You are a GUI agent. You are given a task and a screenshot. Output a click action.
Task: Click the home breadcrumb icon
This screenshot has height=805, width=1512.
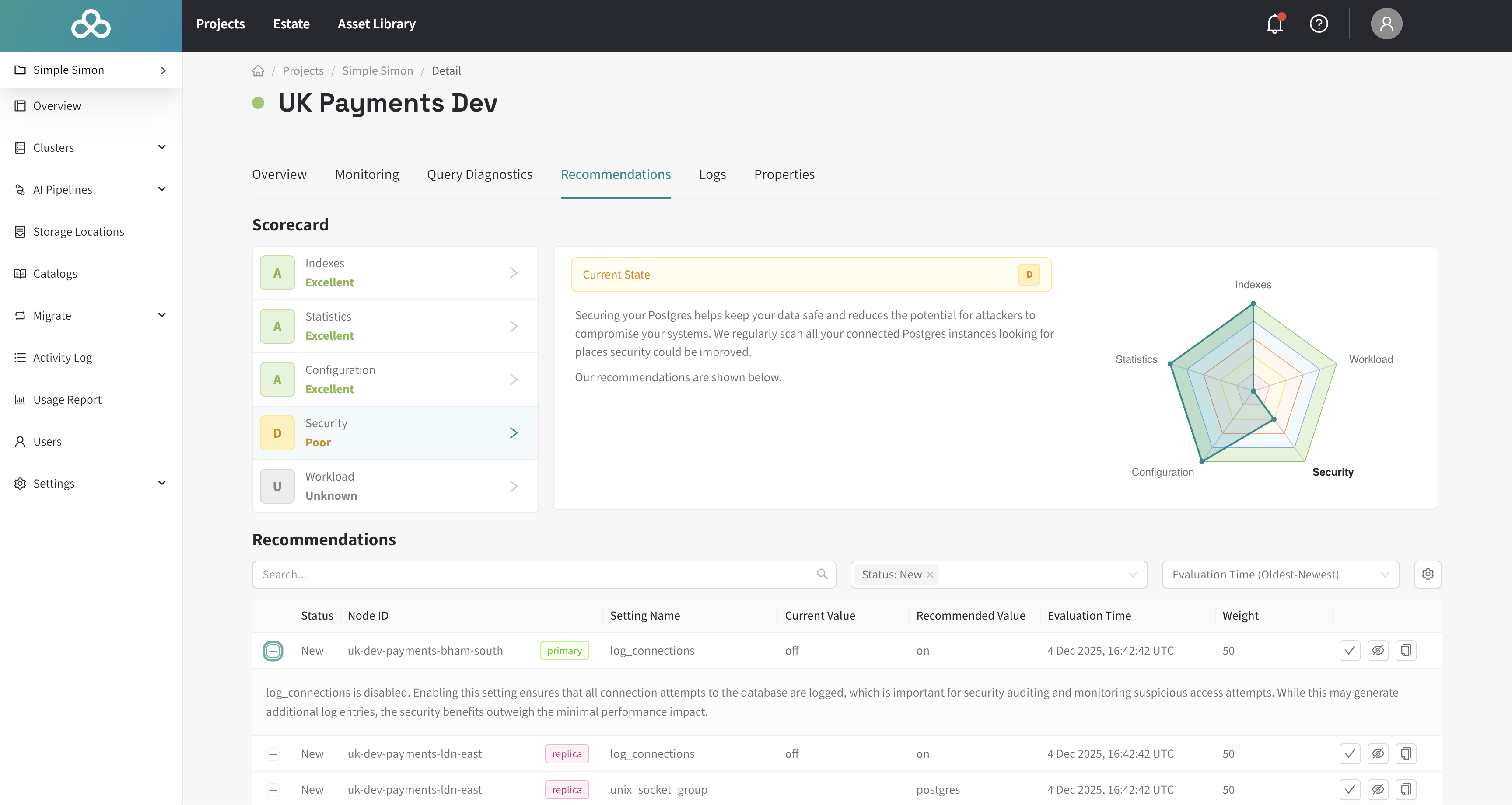[258, 71]
